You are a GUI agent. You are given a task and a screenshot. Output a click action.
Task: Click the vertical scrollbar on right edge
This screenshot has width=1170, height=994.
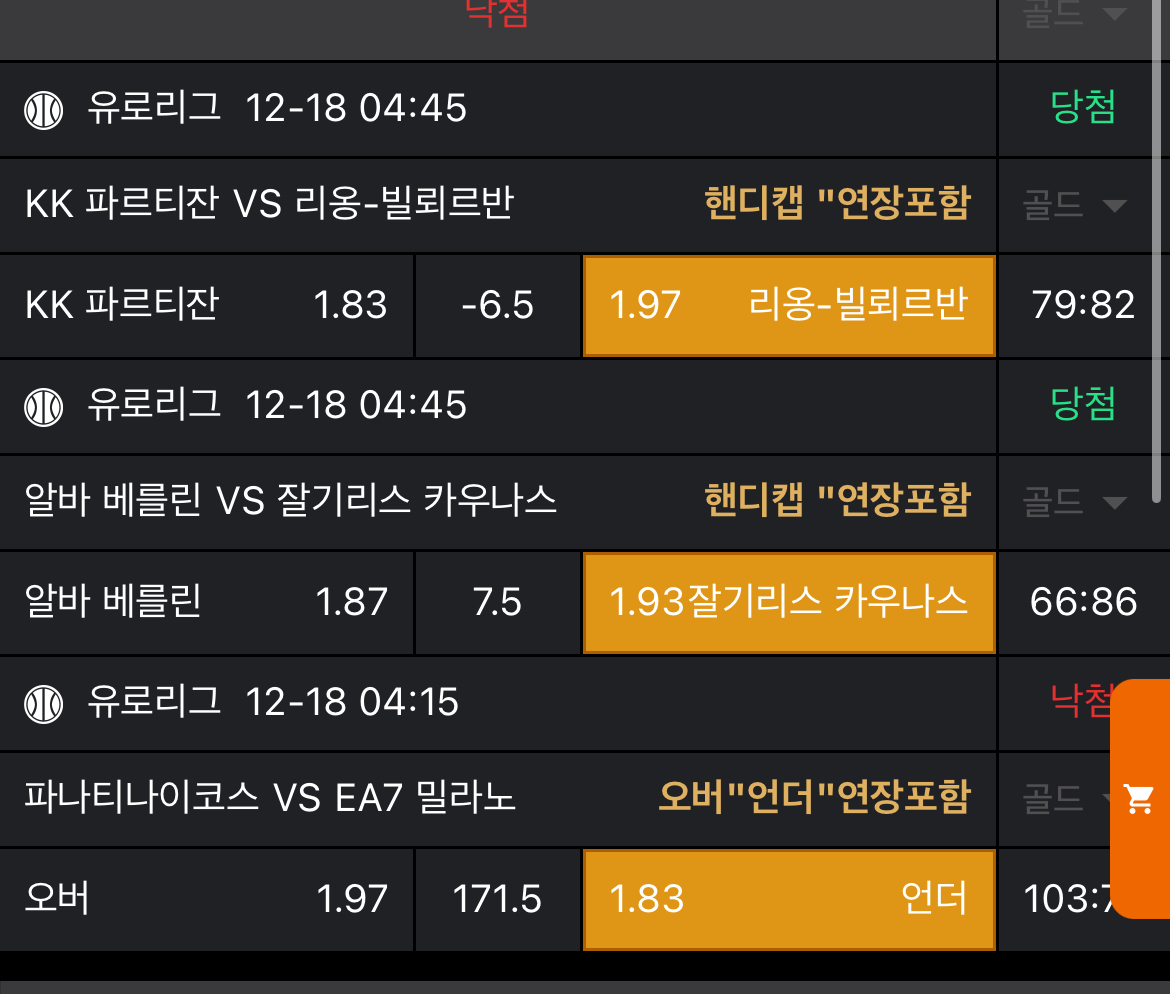(1157, 254)
